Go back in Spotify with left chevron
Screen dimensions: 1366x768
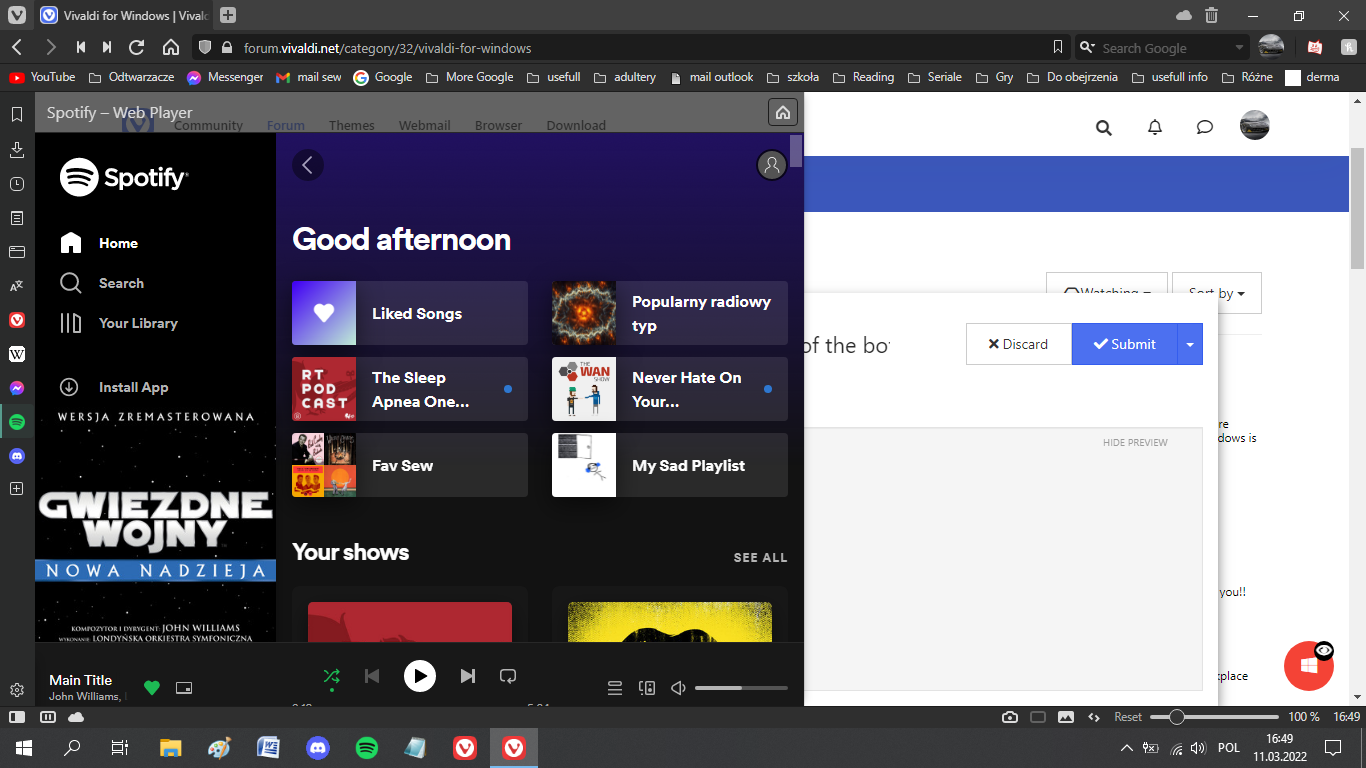point(307,165)
